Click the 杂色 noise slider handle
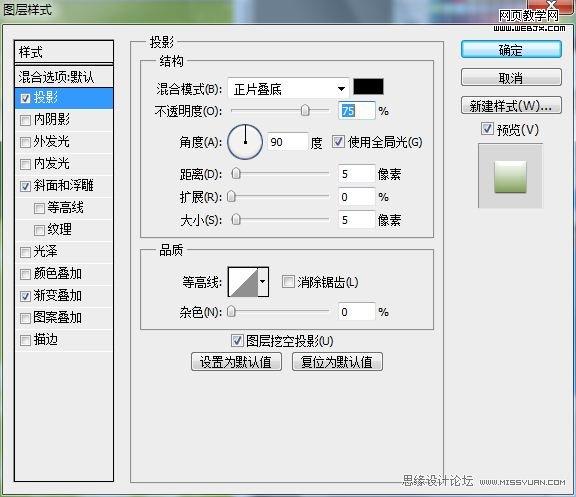The height and width of the screenshot is (497, 576). pos(231,311)
